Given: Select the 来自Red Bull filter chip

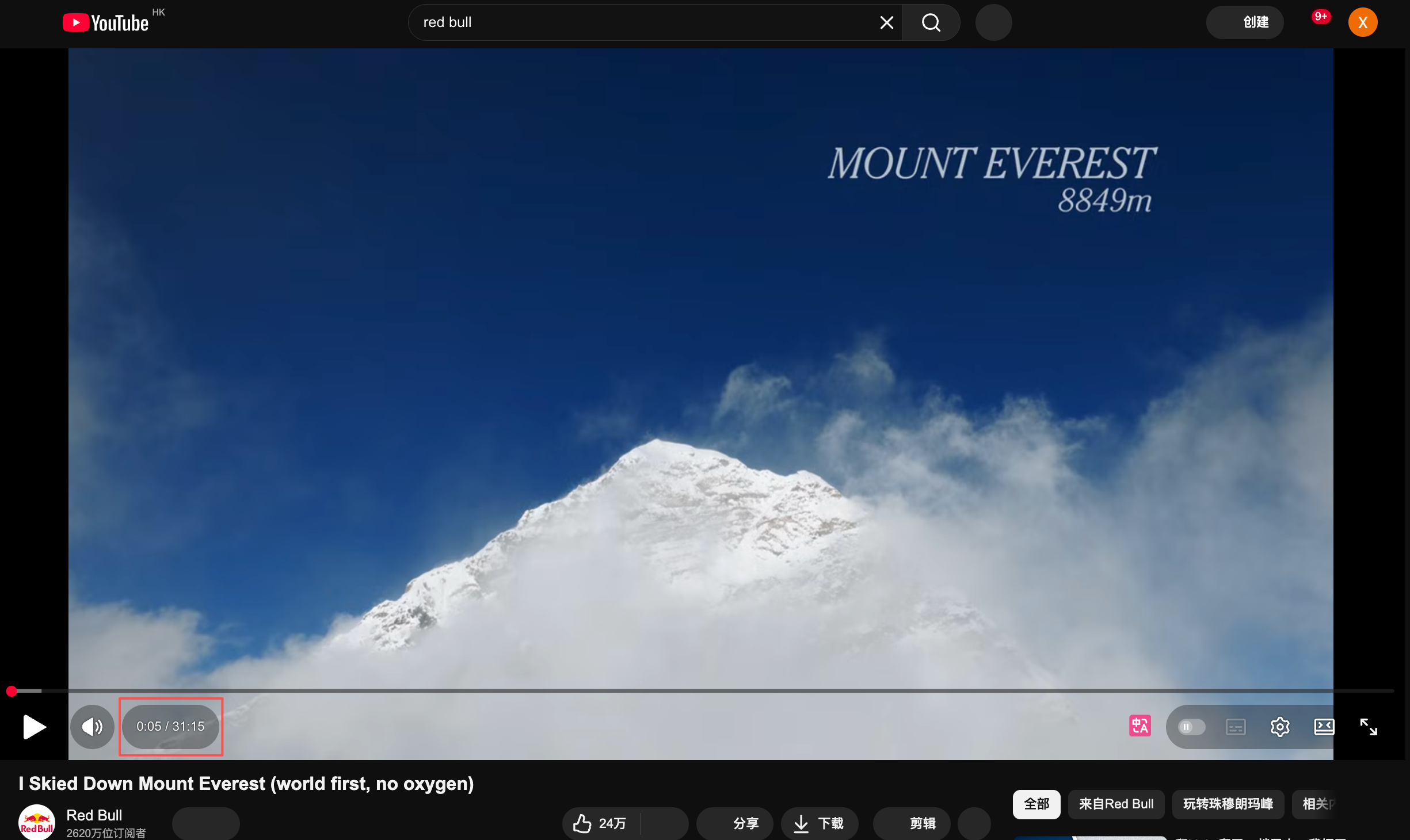Looking at the screenshot, I should tap(1115, 804).
